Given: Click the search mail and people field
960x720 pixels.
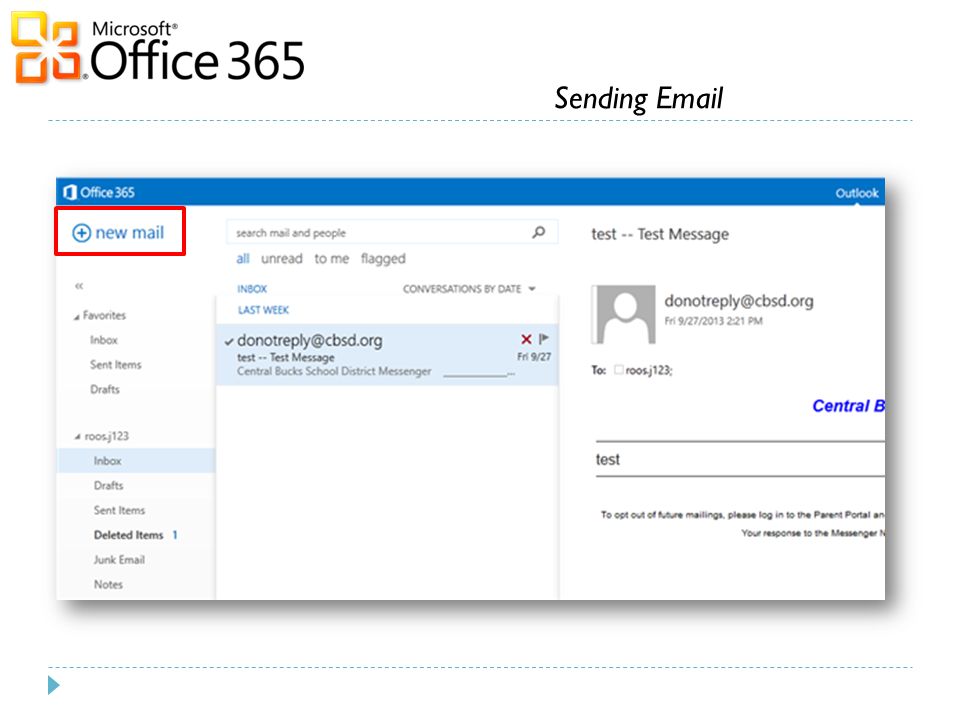Looking at the screenshot, I should (x=392, y=233).
